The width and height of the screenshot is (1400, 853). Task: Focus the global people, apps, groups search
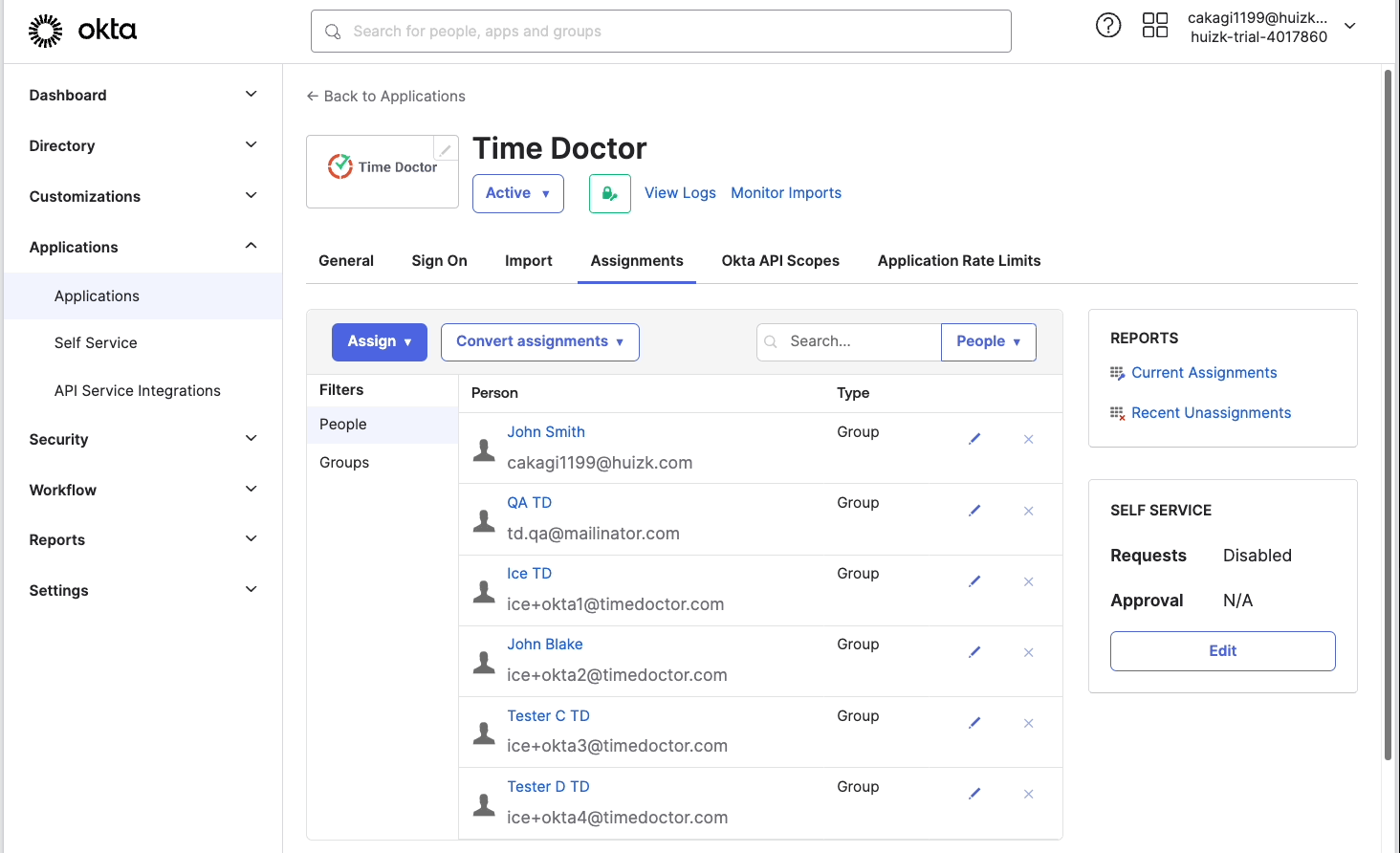click(x=661, y=32)
